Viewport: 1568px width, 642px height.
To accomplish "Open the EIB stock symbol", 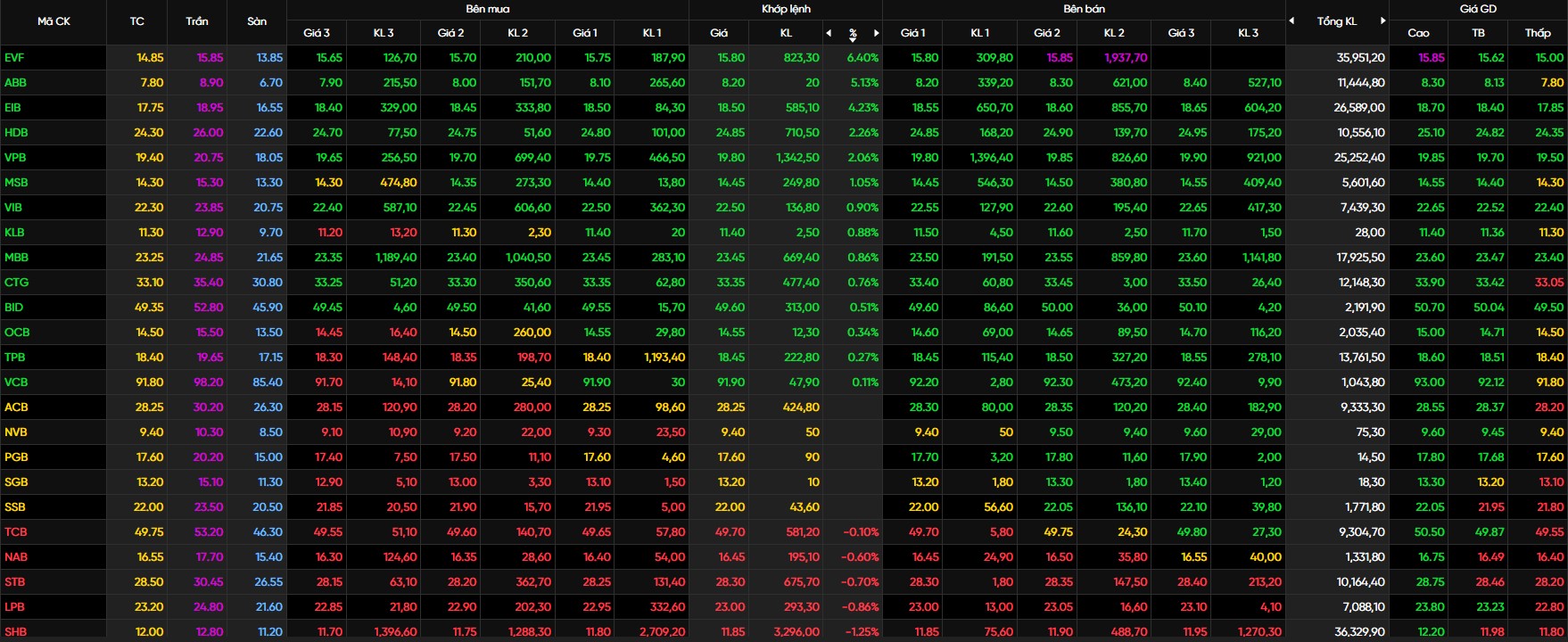I will pos(12,107).
